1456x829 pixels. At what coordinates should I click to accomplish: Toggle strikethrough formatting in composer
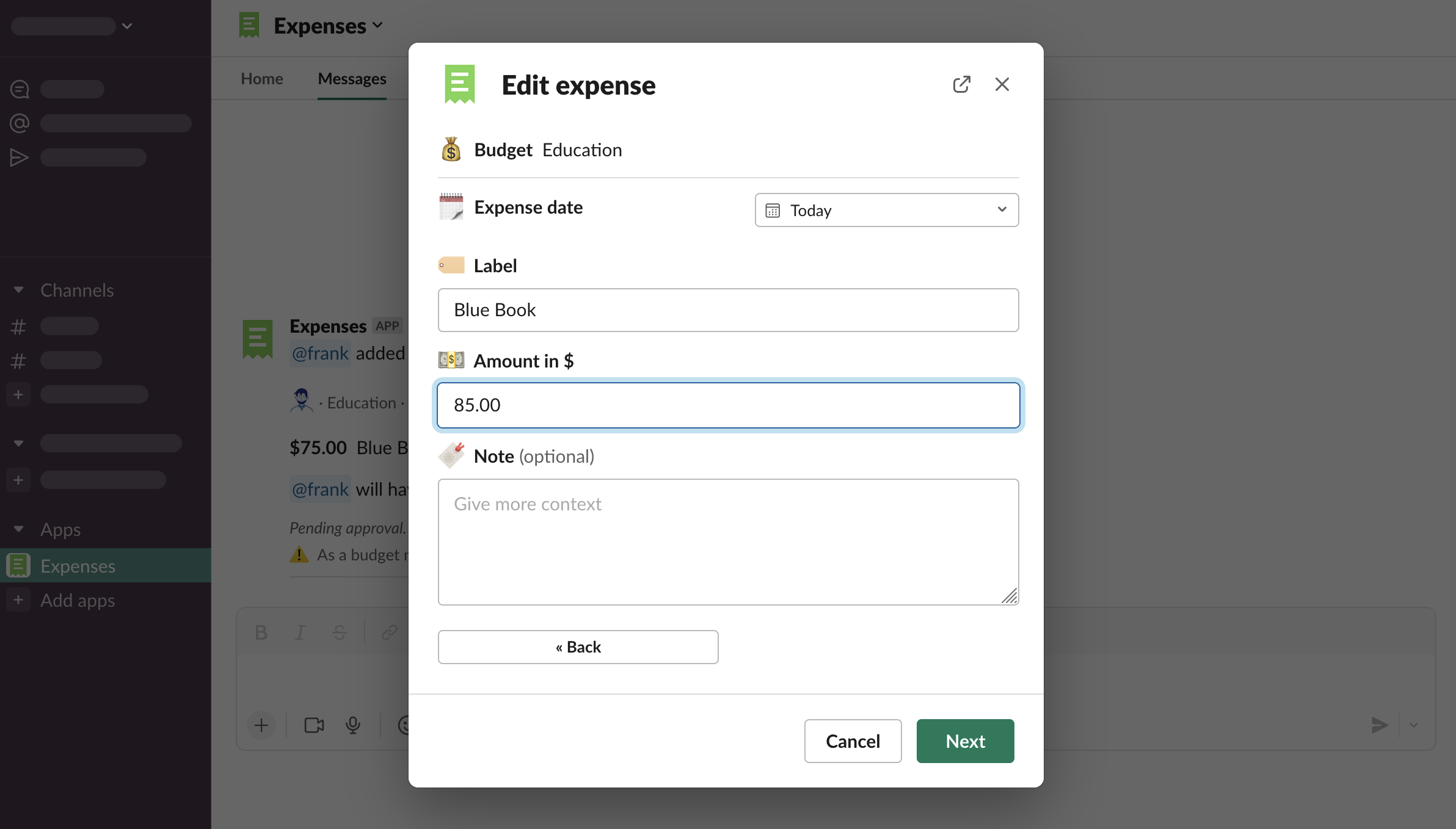[x=340, y=632]
